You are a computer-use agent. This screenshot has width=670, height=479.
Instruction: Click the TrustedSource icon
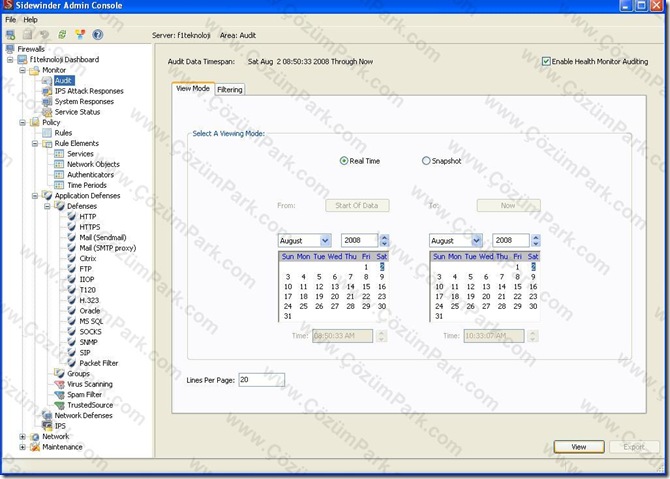point(59,405)
